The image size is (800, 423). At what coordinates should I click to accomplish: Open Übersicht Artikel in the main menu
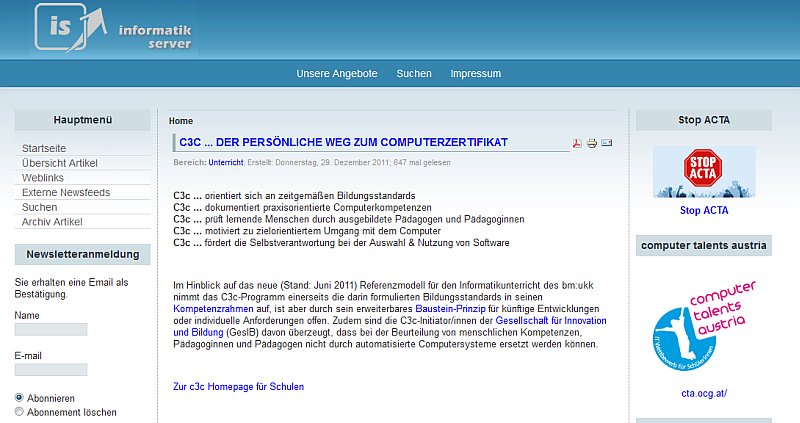coord(60,163)
